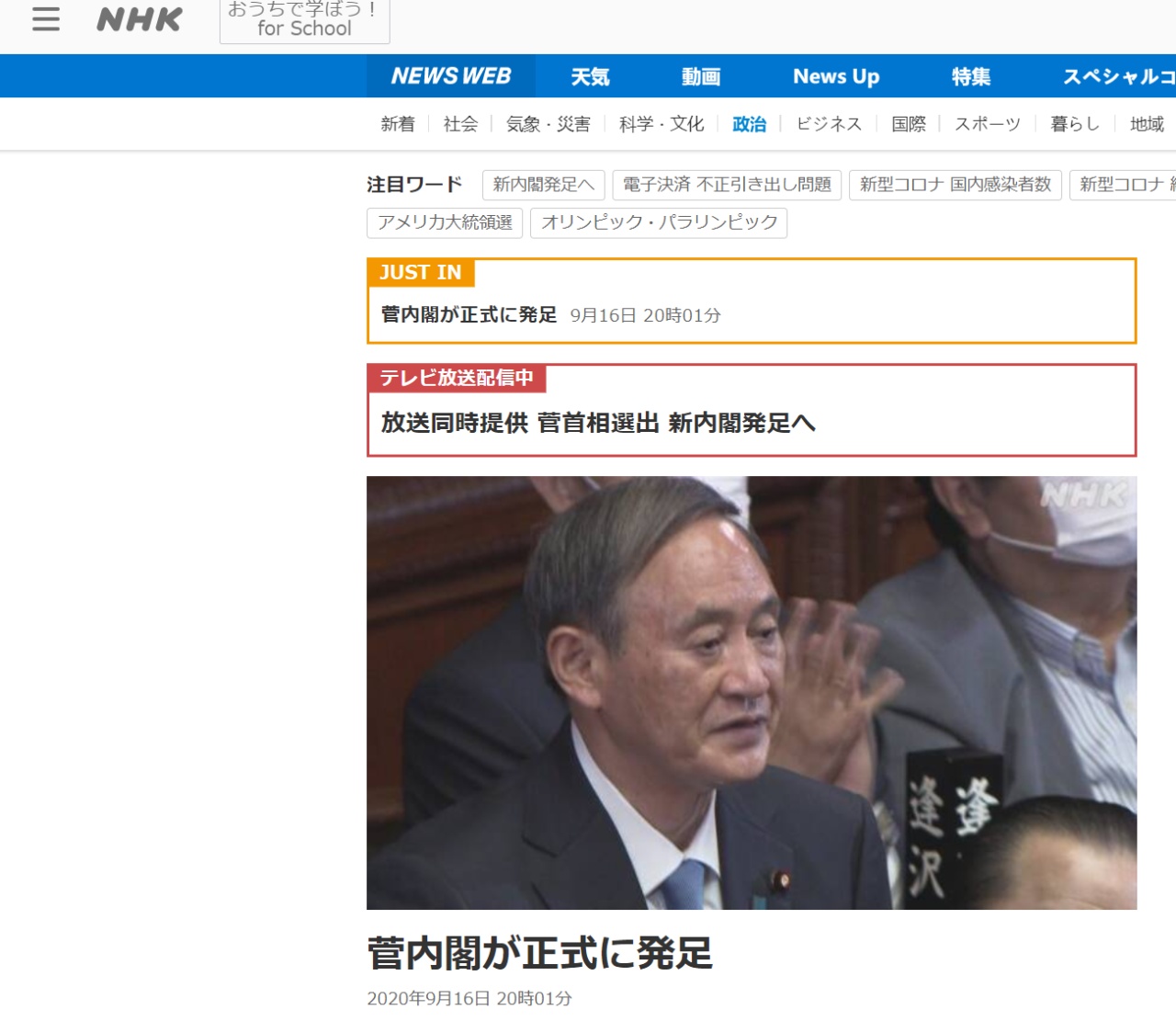Browse the ビジネス (Business) category

[x=829, y=123]
